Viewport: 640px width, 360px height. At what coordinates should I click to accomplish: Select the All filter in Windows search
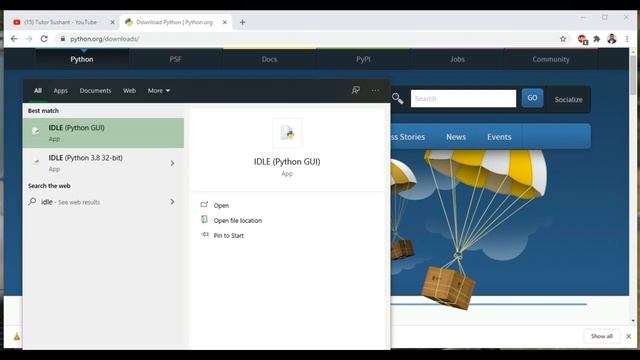pos(38,91)
